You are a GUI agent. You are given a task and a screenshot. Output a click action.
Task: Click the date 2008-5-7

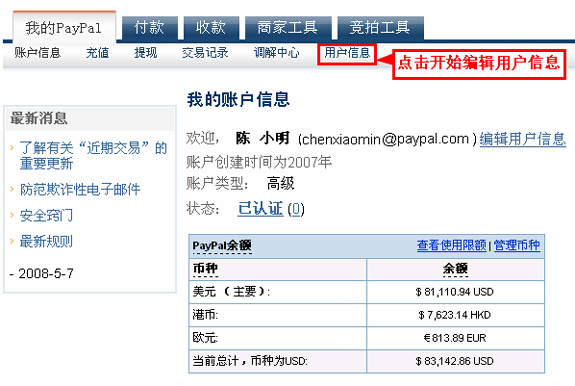coord(46,273)
